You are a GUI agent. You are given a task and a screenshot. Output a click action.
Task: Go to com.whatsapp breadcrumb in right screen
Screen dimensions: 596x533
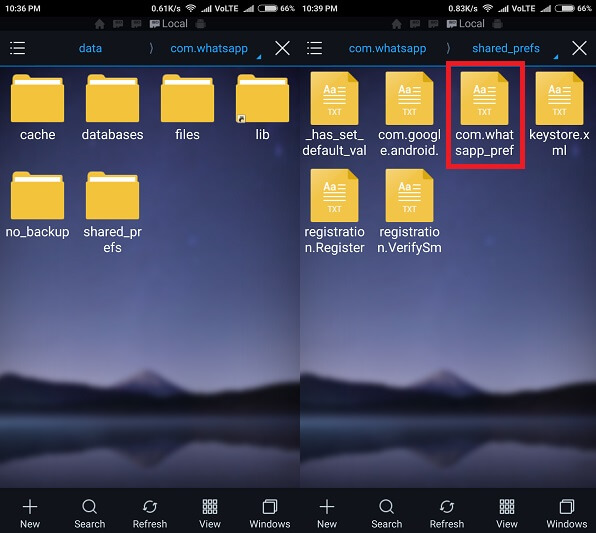tap(387, 48)
